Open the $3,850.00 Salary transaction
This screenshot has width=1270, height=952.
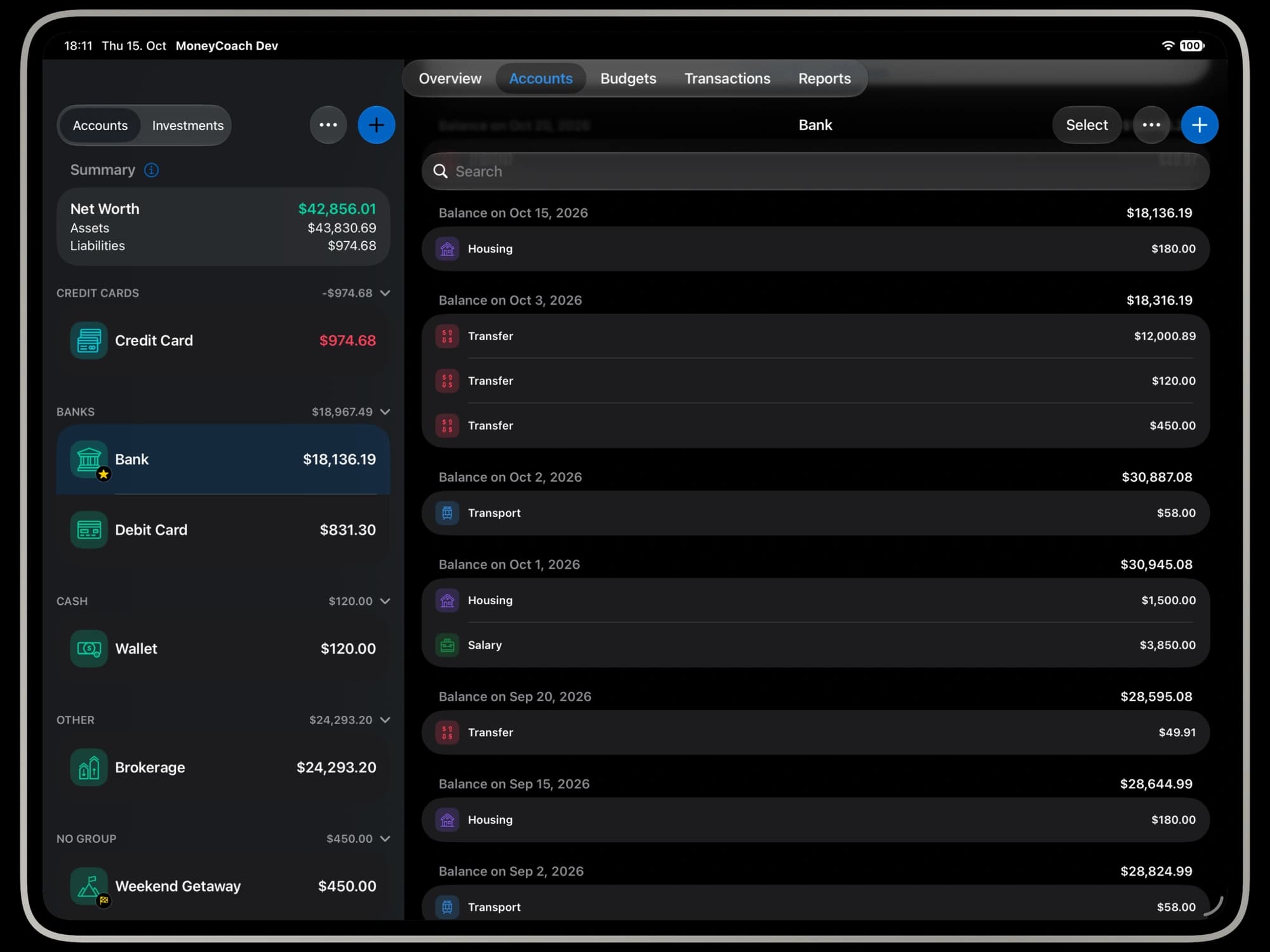tap(815, 645)
